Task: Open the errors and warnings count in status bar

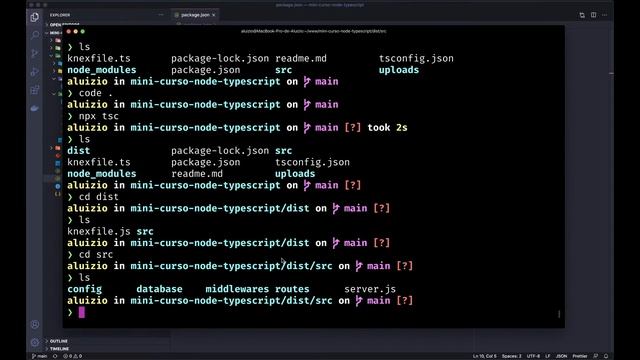Action: point(72,356)
